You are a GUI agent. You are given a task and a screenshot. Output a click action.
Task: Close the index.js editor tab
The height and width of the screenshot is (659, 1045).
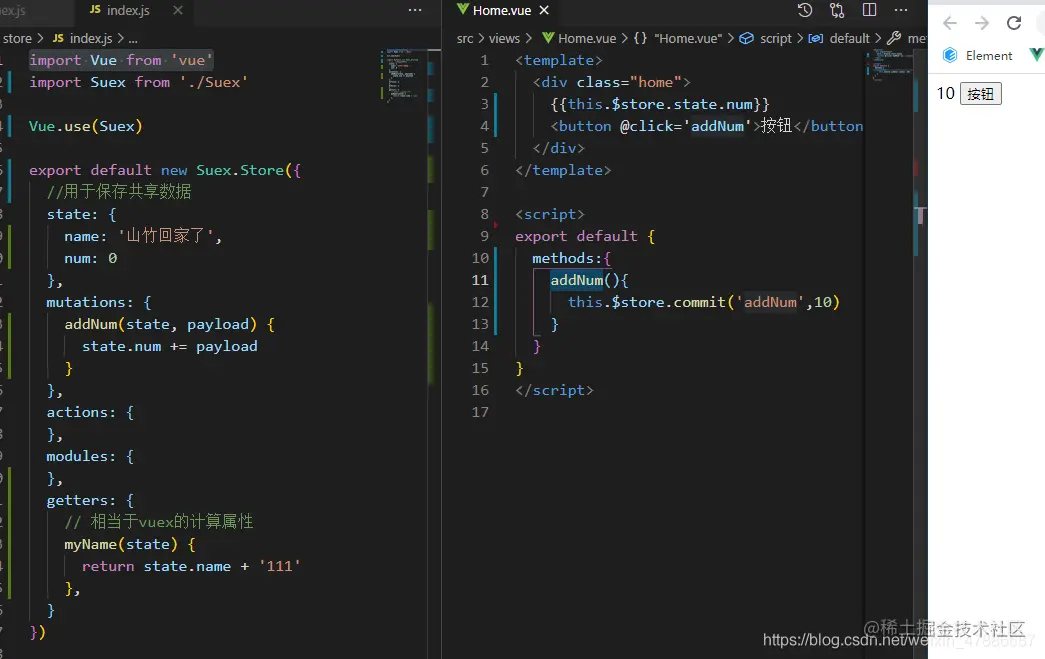(x=177, y=10)
